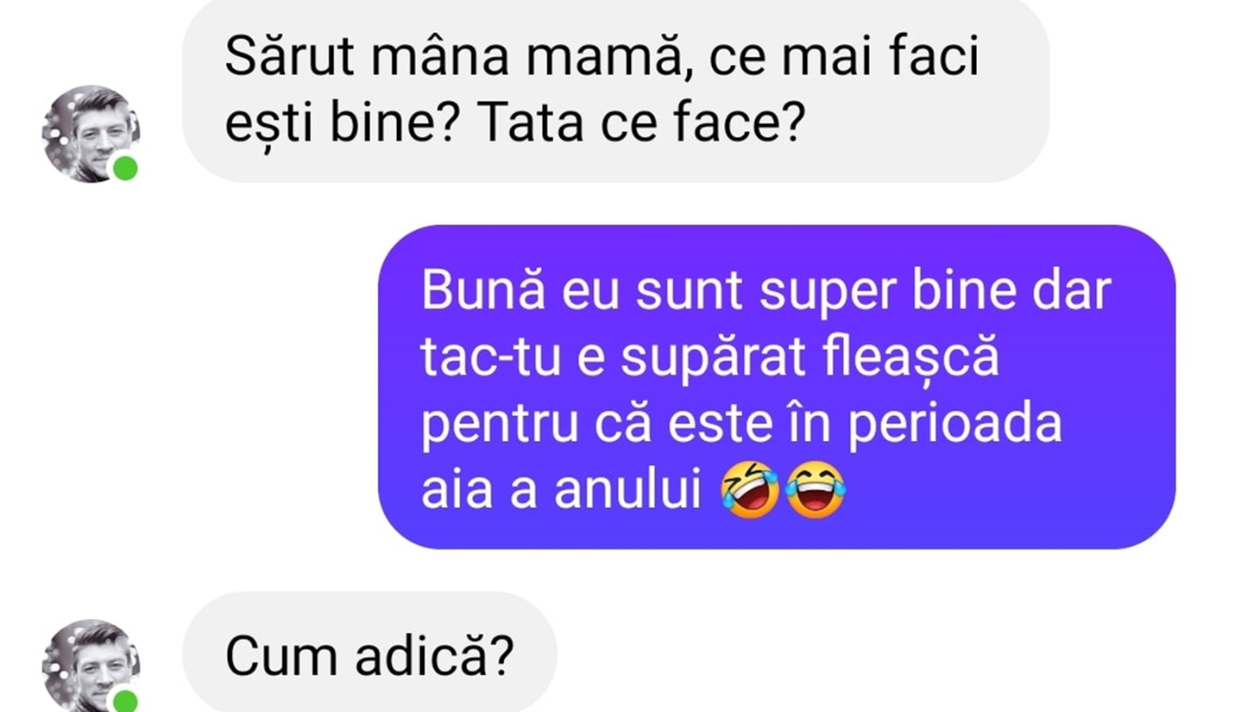Select the purple sent message bubble
Image resolution: width=1260 pixels, height=712 pixels.
click(776, 387)
